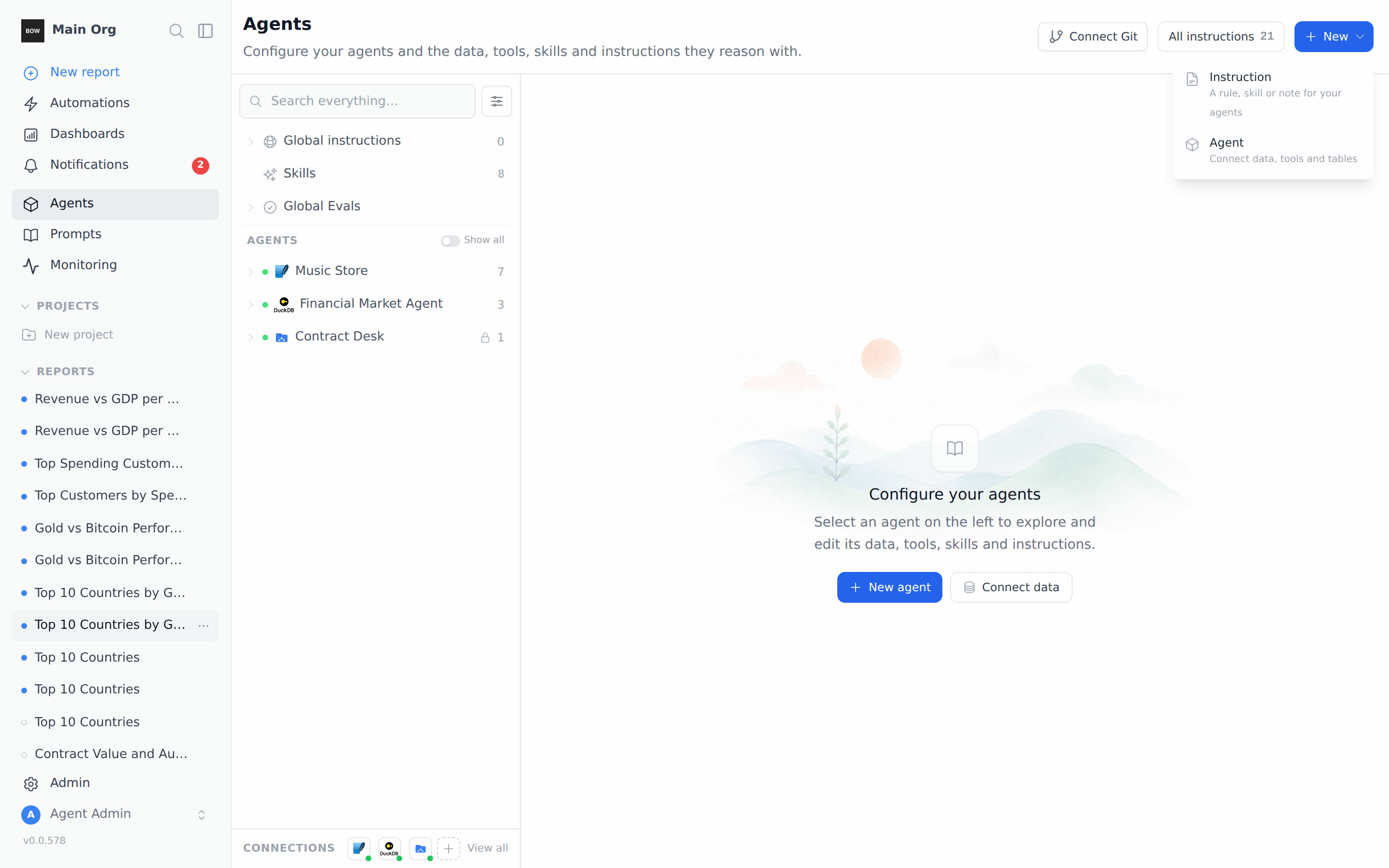Screen dimensions: 1389x868
Task: Open the Admin gear settings
Action: coord(31,784)
